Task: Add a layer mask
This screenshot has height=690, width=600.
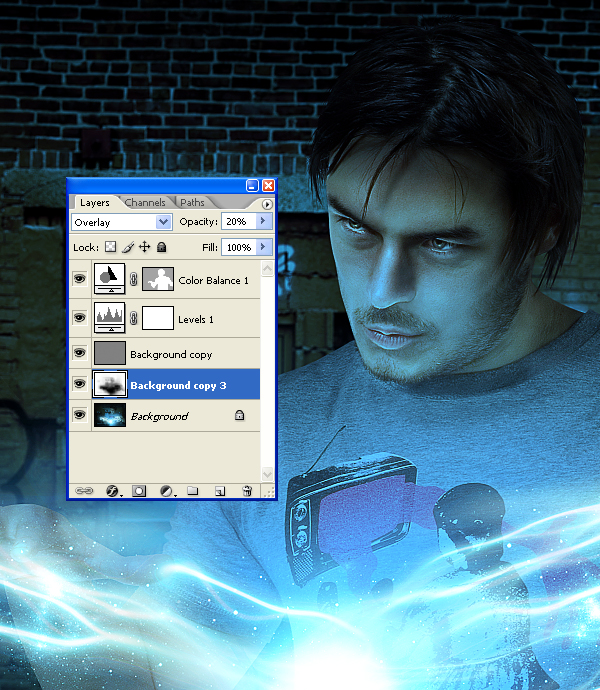Action: [139, 491]
